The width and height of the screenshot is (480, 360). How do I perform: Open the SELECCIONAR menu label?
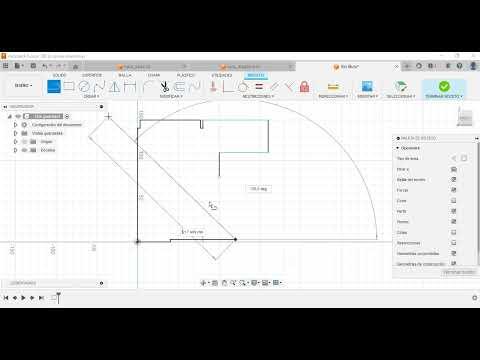point(401,96)
